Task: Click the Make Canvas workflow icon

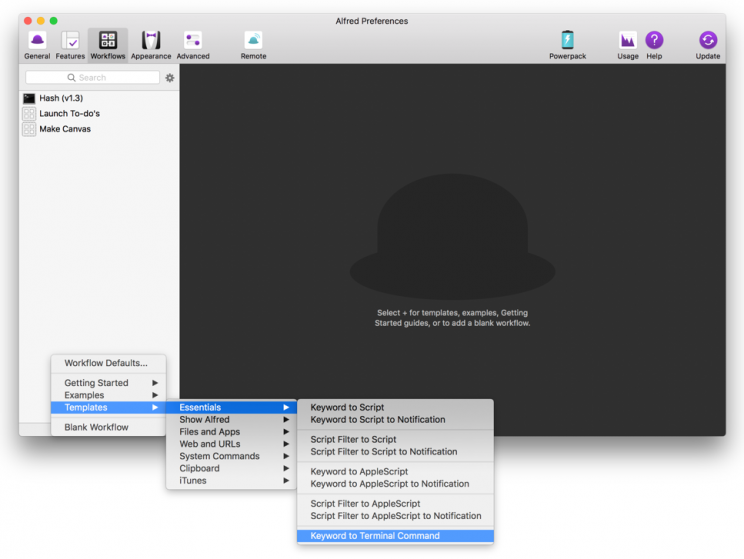Action: (29, 129)
